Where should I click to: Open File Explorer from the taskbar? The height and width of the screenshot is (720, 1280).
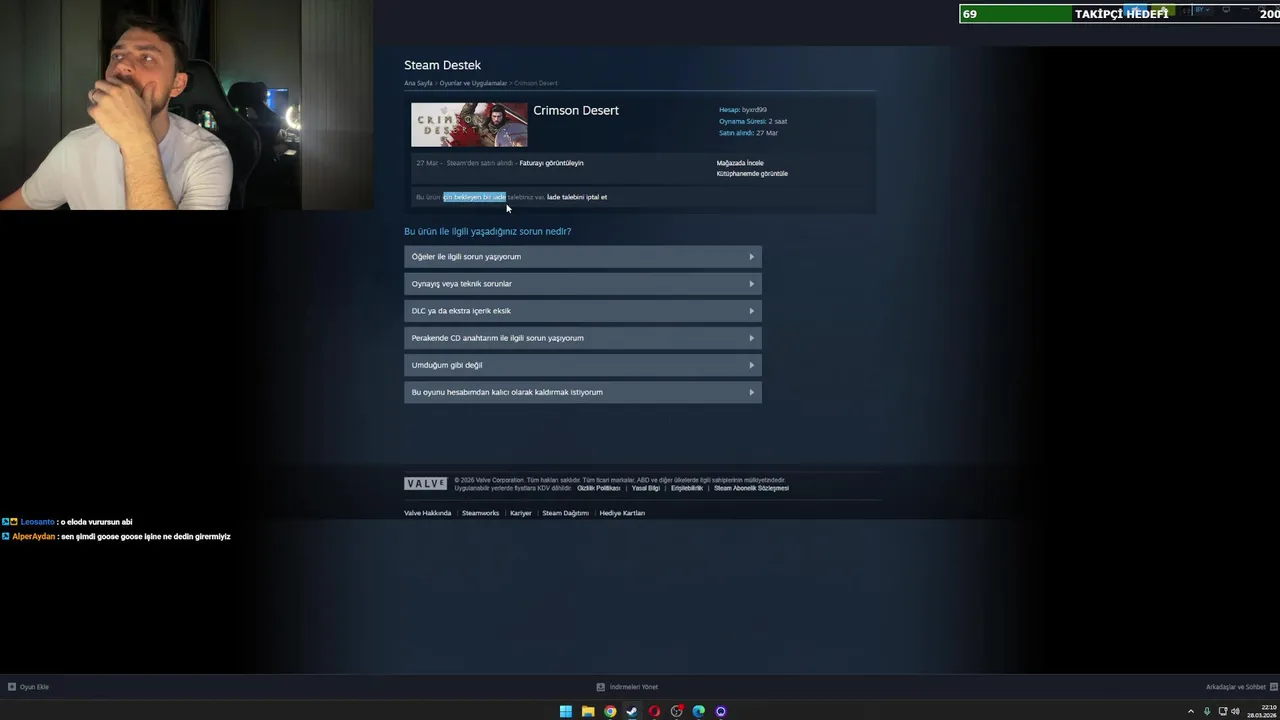click(588, 712)
